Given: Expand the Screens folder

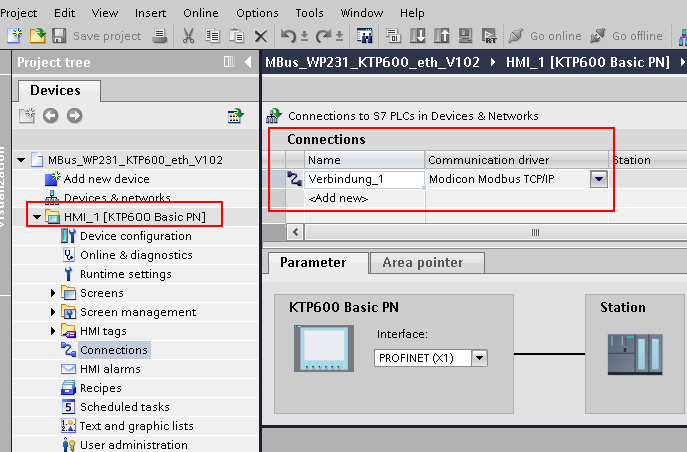Looking at the screenshot, I should point(53,293).
